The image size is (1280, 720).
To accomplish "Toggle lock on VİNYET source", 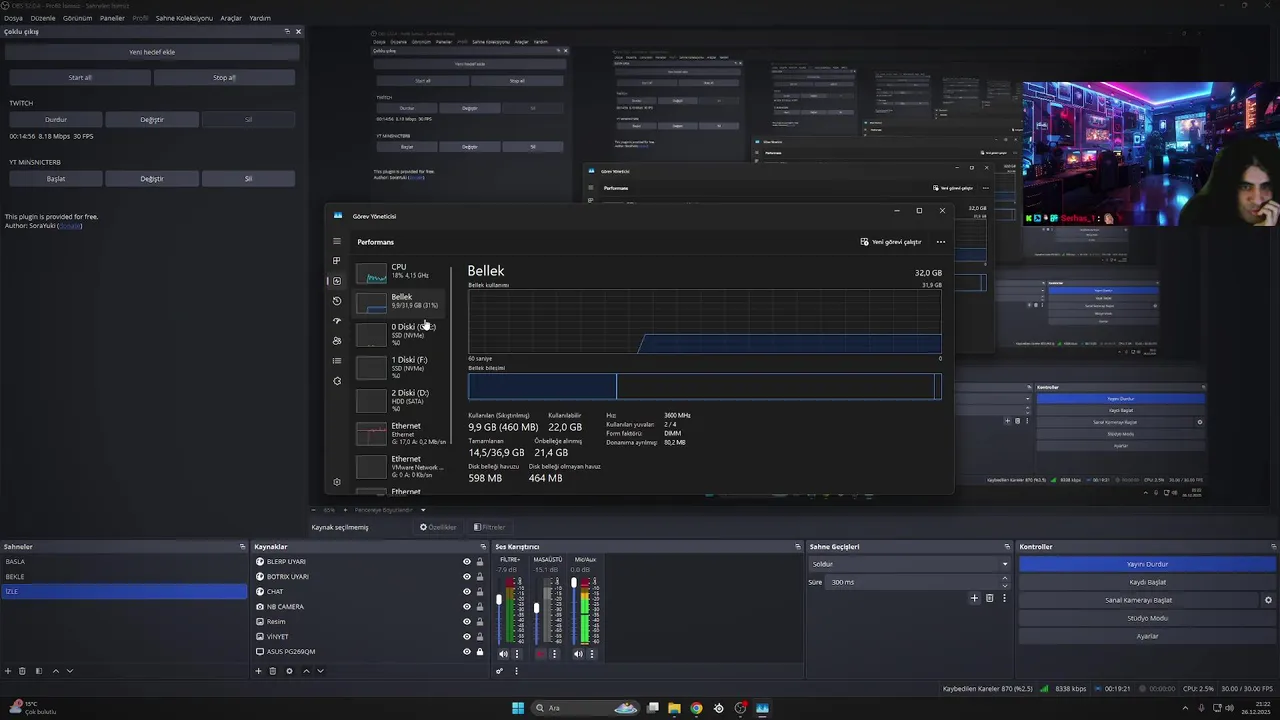I will coord(480,637).
